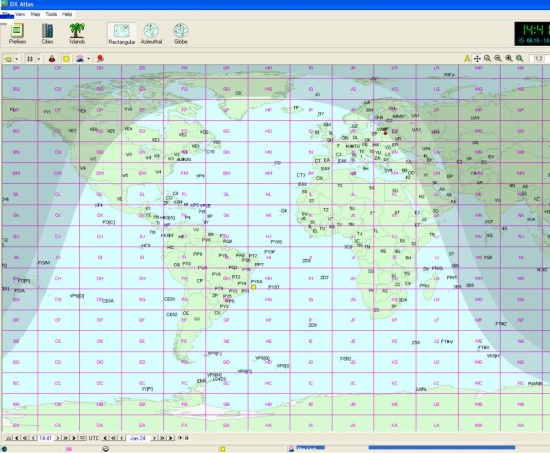550x453 pixels.
Task: Click the VP8 prefix label near Falklands
Action: tap(214, 354)
